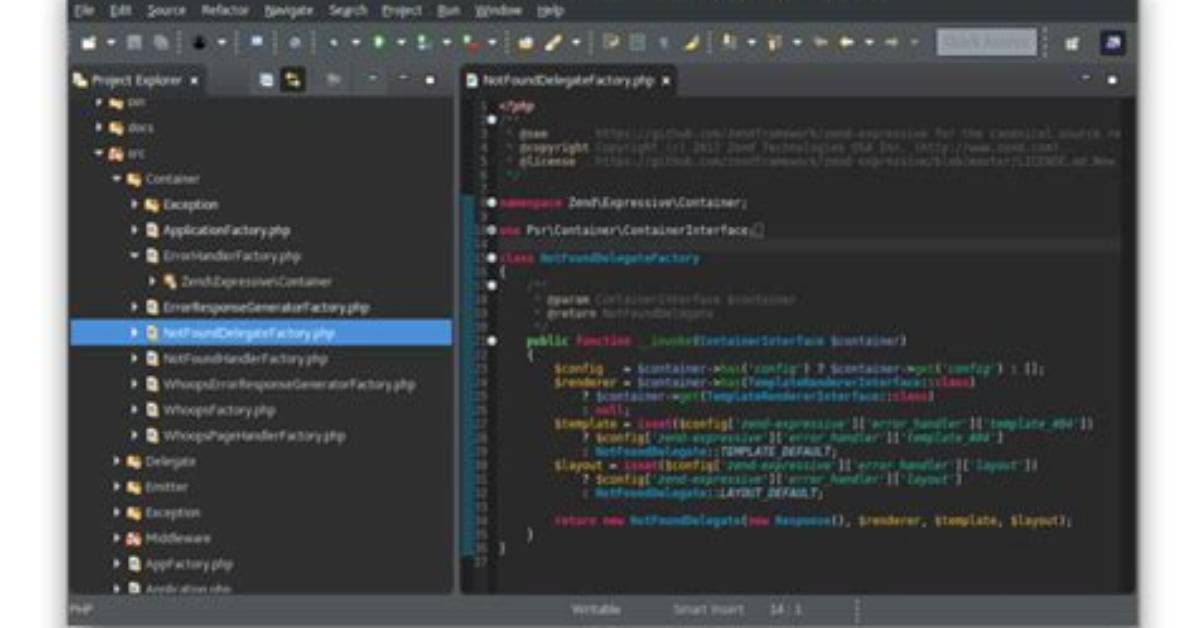This screenshot has height=628, width=1196.
Task: Click Writable in the status bar
Action: (596, 609)
